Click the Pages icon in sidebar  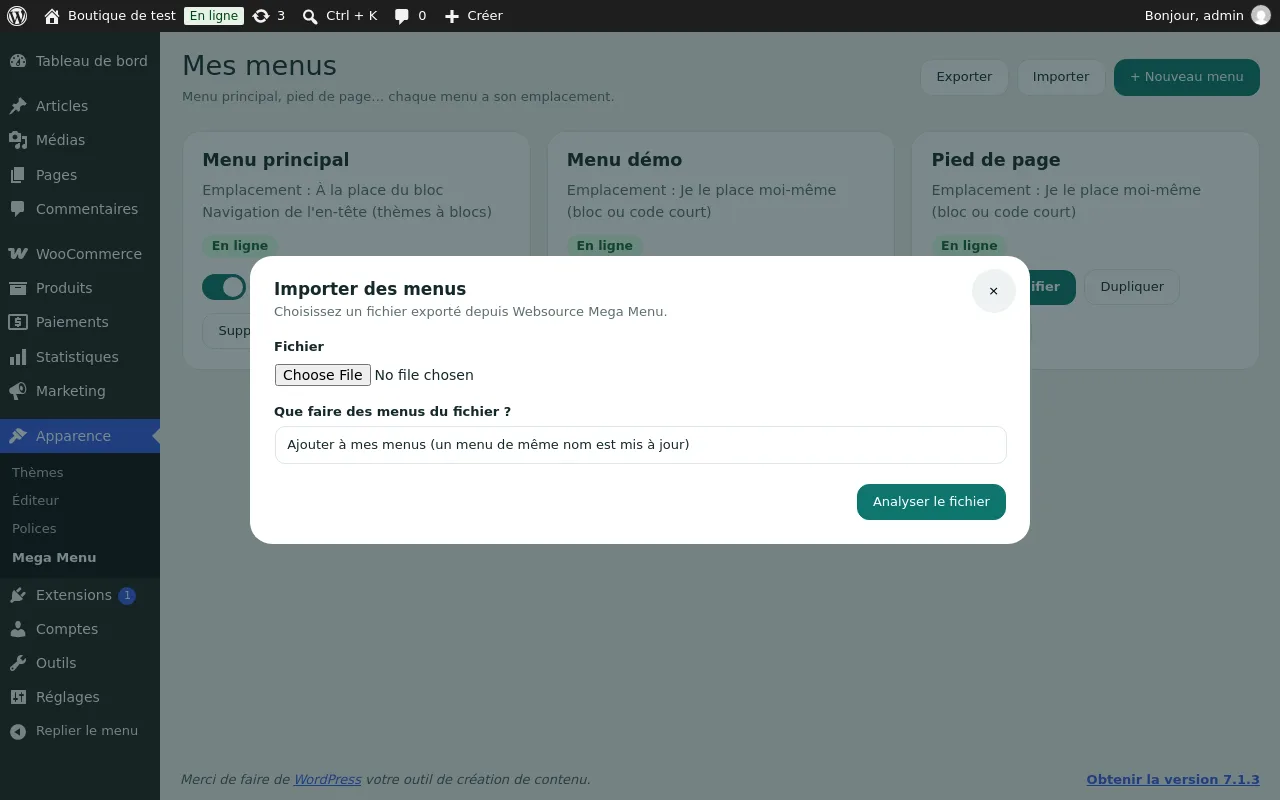pyautogui.click(x=18, y=175)
